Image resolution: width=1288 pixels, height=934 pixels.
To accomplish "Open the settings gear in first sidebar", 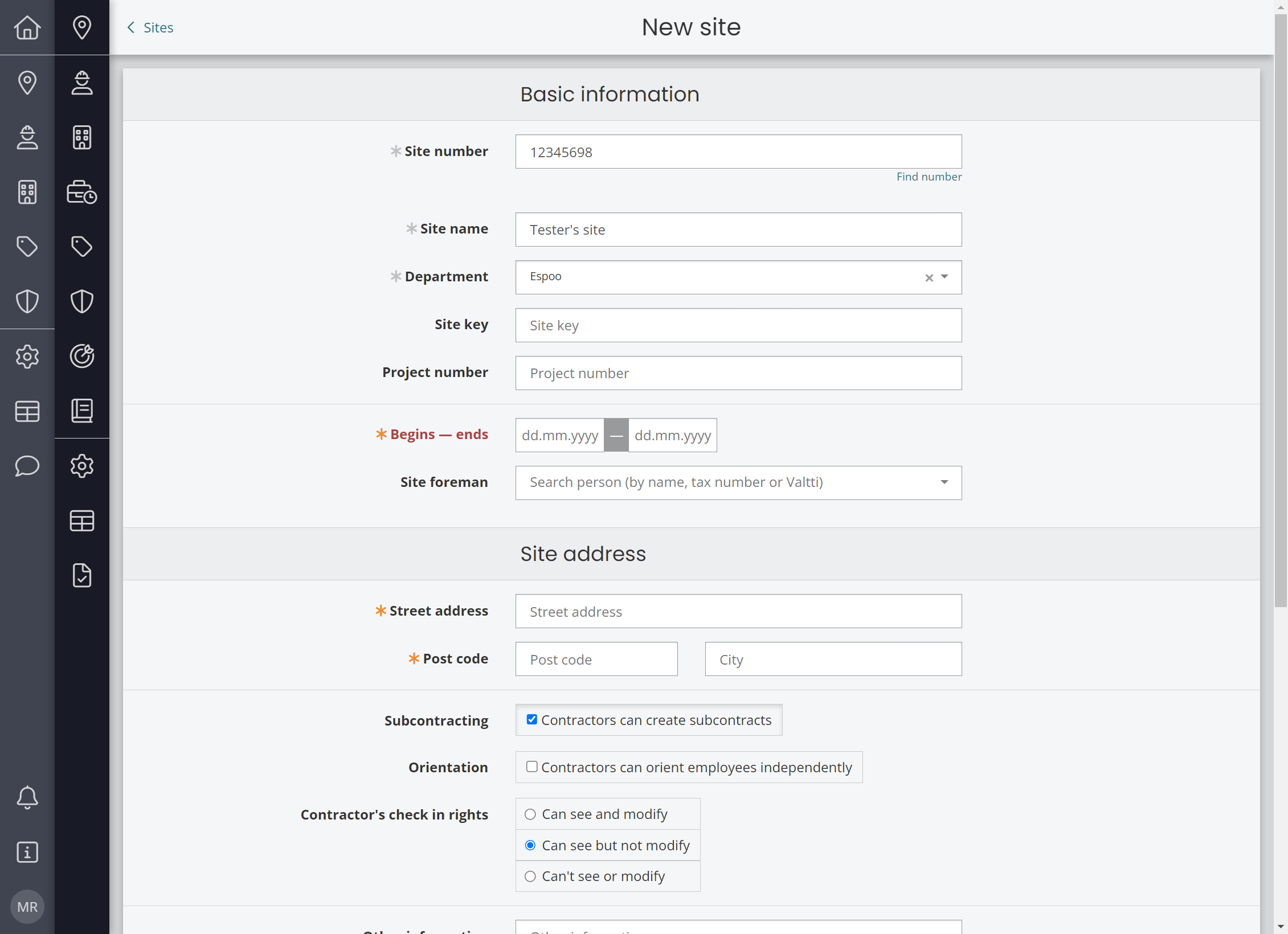I will 27,357.
